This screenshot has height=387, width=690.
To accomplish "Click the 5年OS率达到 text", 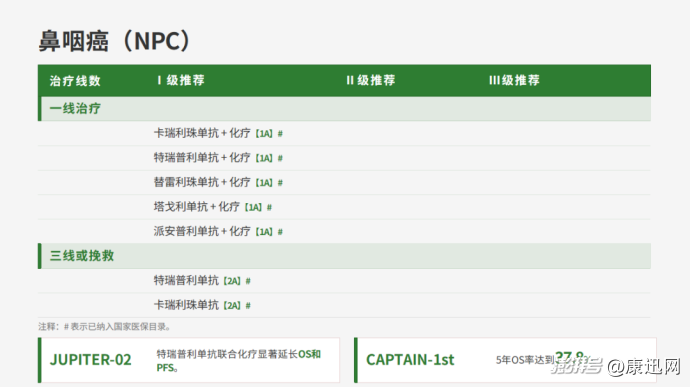I will coord(525,360).
